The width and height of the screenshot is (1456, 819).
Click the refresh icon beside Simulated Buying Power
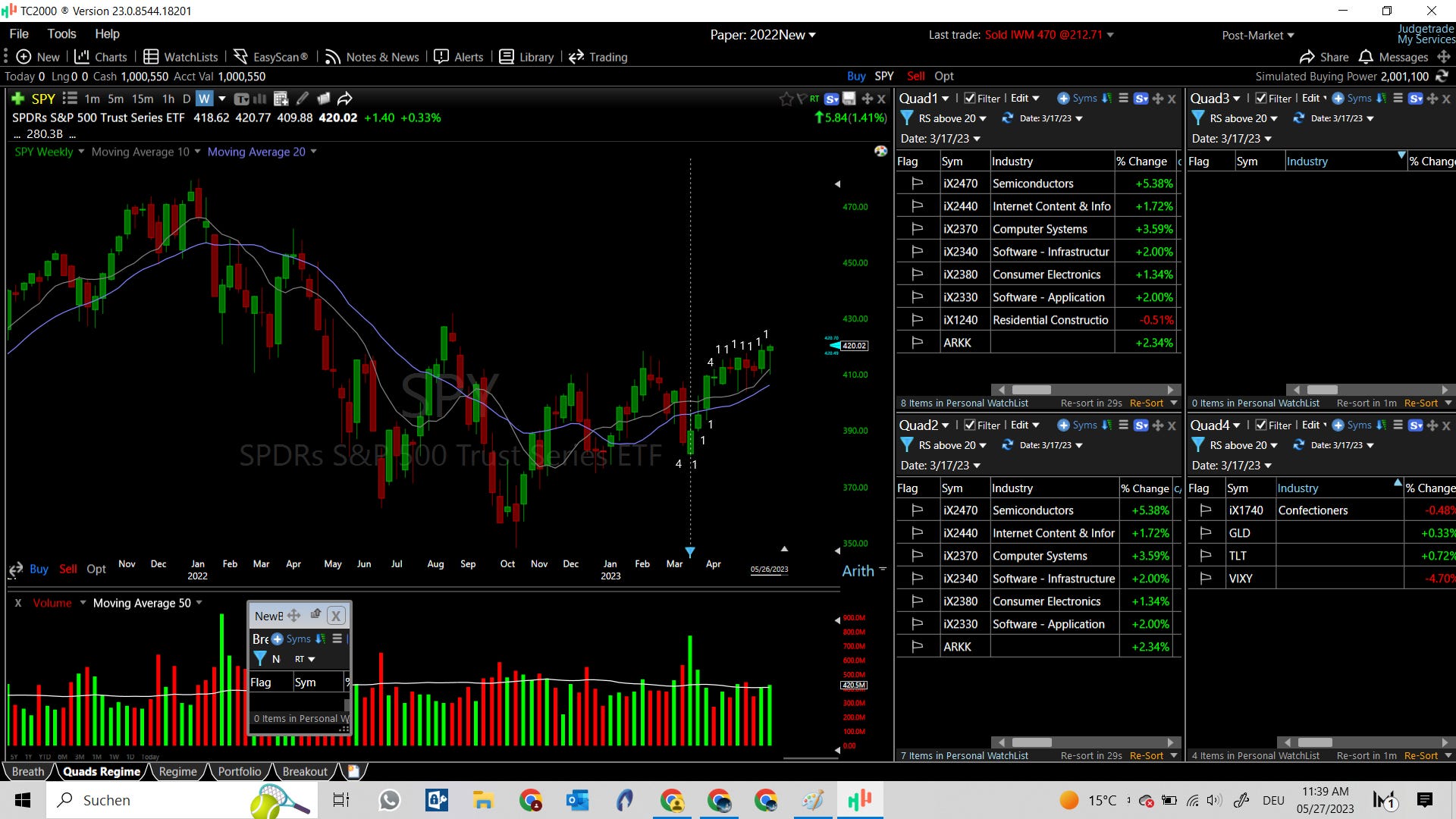pyautogui.click(x=1442, y=77)
